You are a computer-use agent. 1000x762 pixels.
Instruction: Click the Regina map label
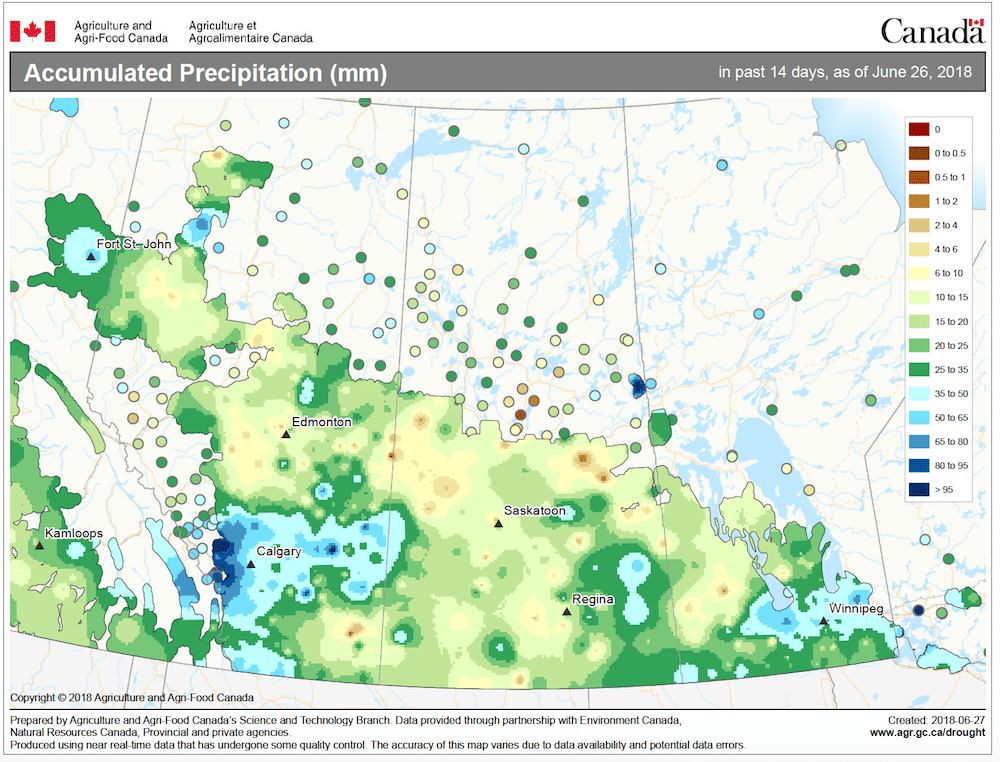[593, 599]
